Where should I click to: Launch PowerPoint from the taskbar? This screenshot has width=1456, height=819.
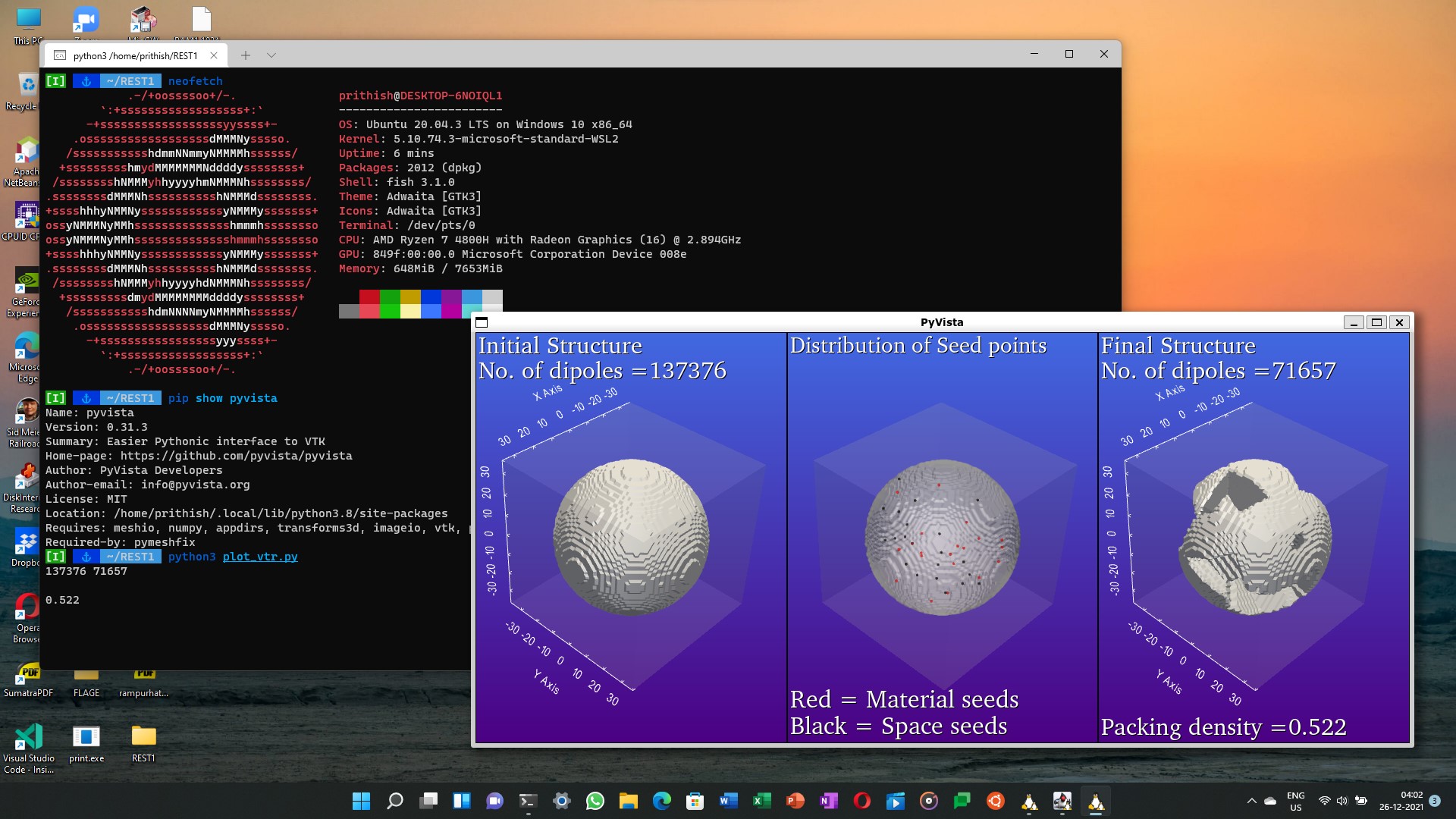(x=795, y=801)
